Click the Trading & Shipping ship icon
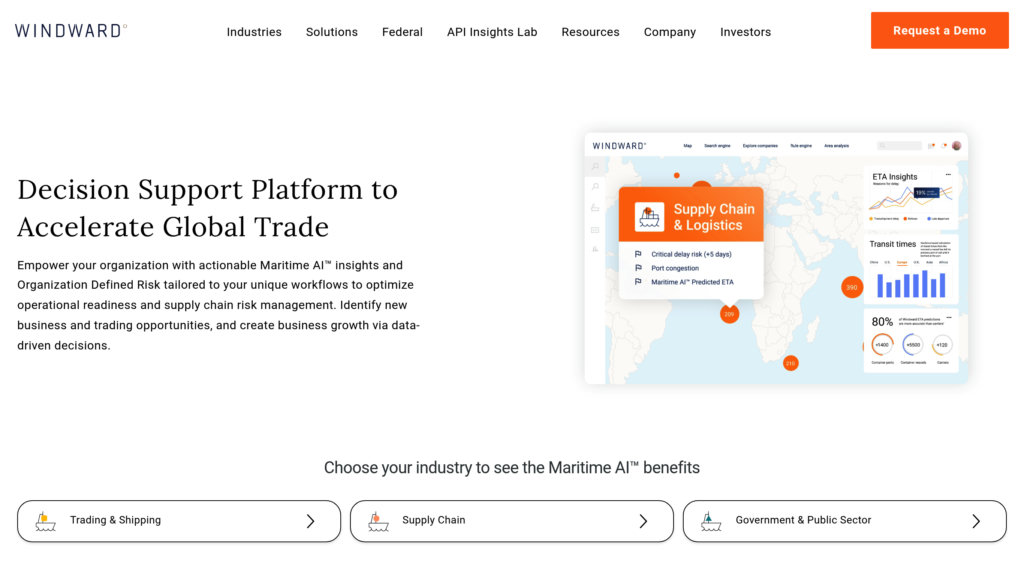 pyautogui.click(x=45, y=521)
